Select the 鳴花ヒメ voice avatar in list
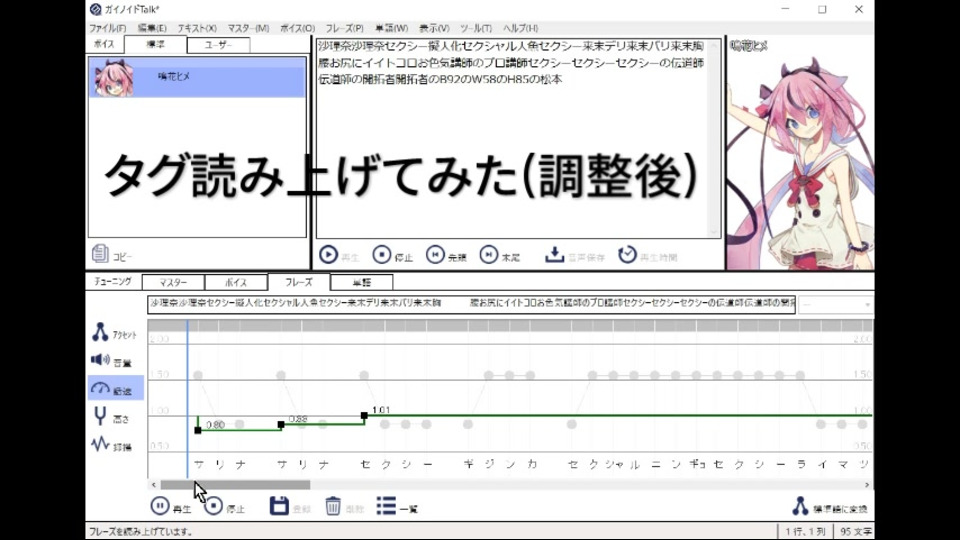Screen dimensions: 960x540 pos(114,78)
